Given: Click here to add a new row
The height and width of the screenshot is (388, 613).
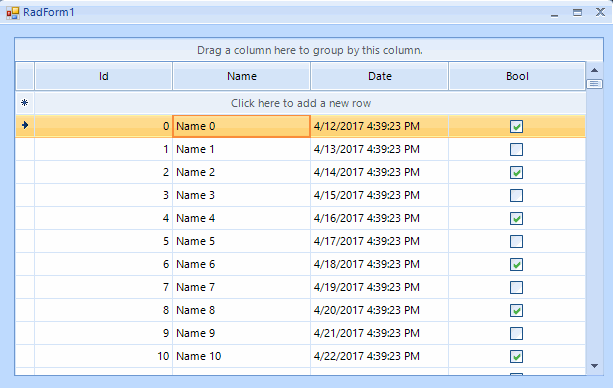Looking at the screenshot, I should pos(301,103).
